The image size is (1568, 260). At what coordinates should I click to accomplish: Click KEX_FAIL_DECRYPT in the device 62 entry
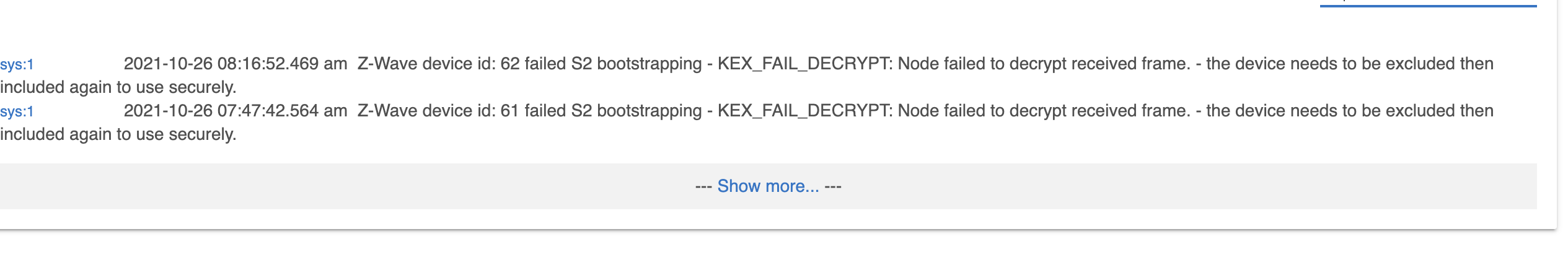(x=803, y=64)
